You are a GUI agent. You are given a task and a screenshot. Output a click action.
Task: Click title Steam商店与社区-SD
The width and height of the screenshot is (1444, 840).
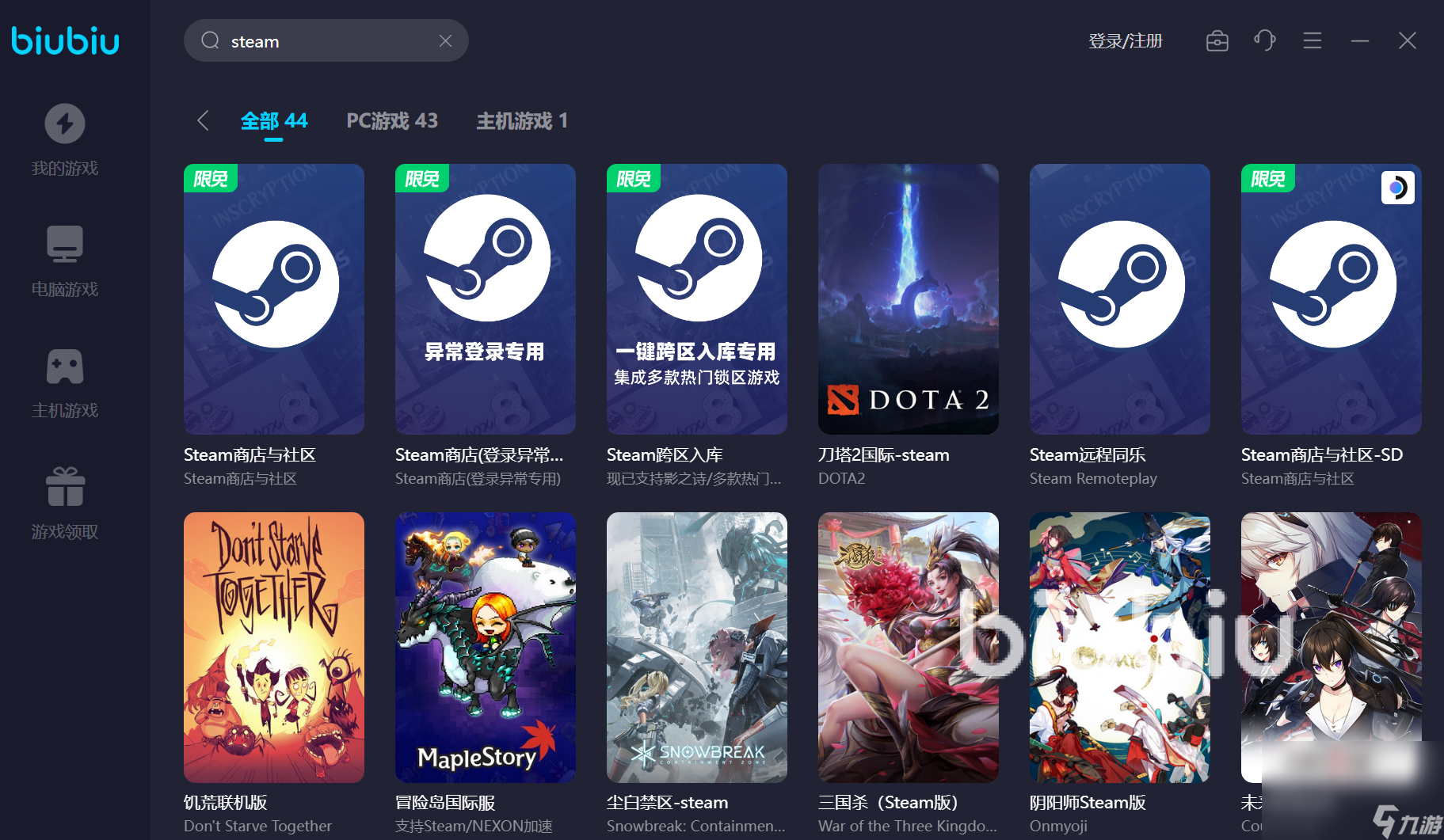coord(1322,455)
